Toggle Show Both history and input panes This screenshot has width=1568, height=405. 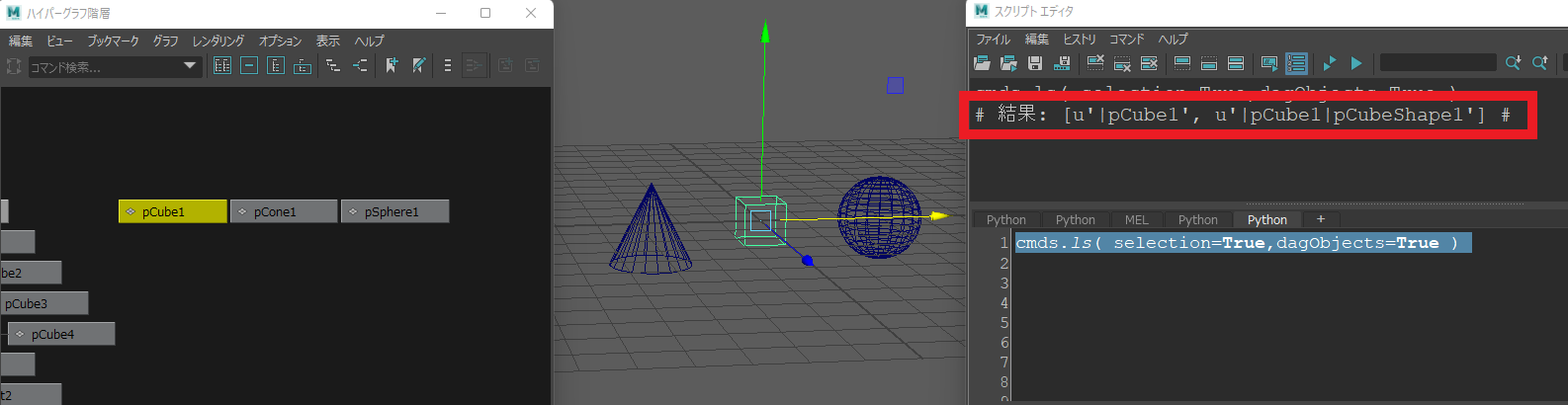tap(1236, 63)
